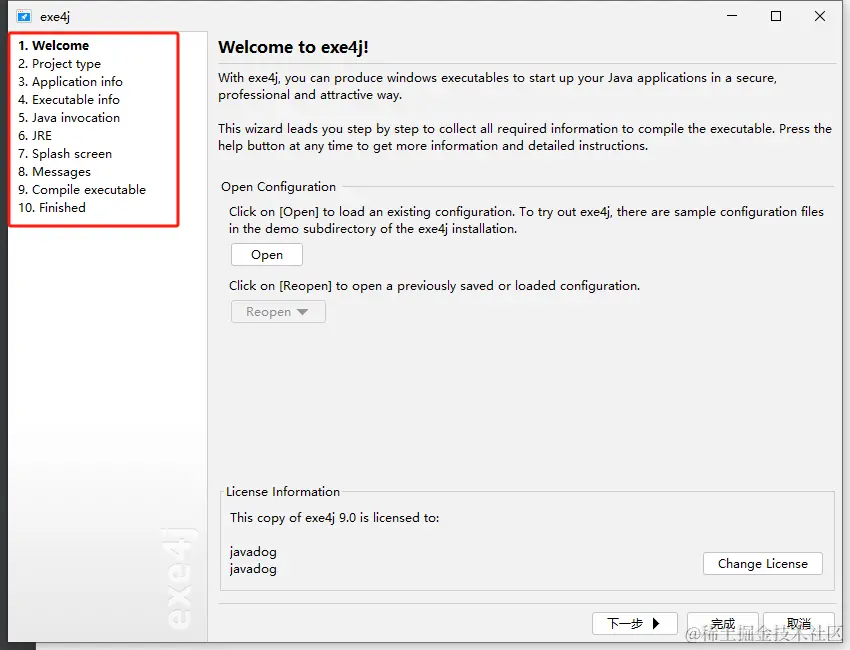Click the 下一步 next button
The image size is (850, 650).
click(635, 623)
